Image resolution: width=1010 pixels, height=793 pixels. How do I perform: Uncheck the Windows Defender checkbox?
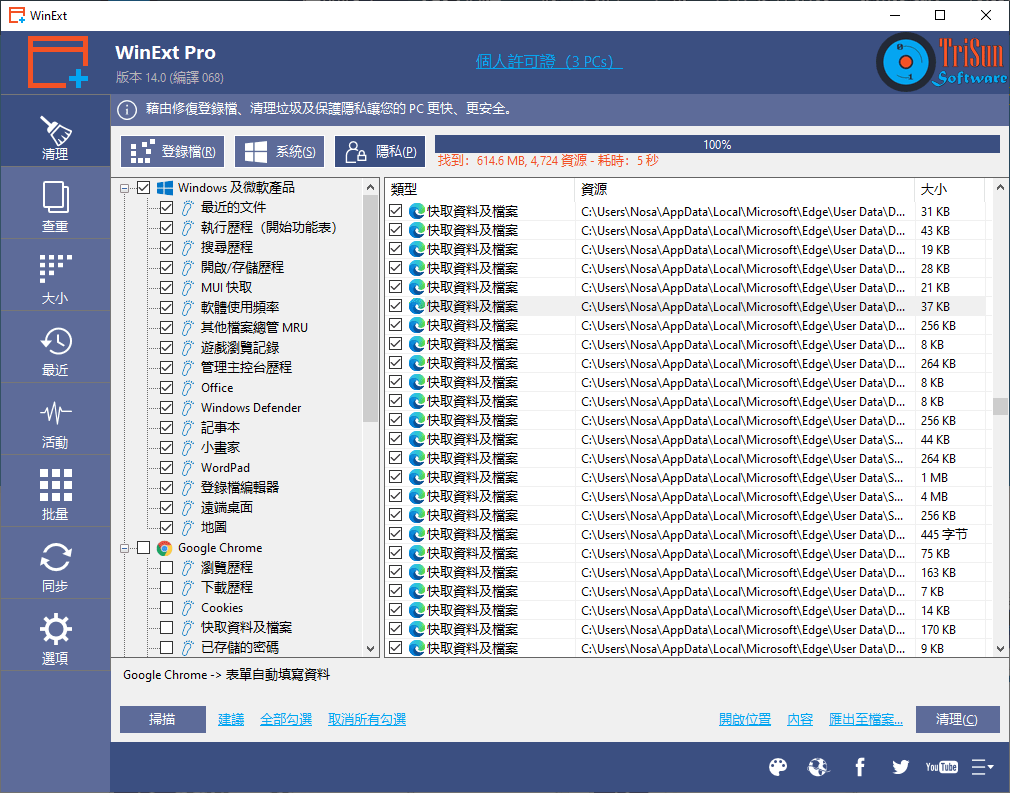(167, 408)
